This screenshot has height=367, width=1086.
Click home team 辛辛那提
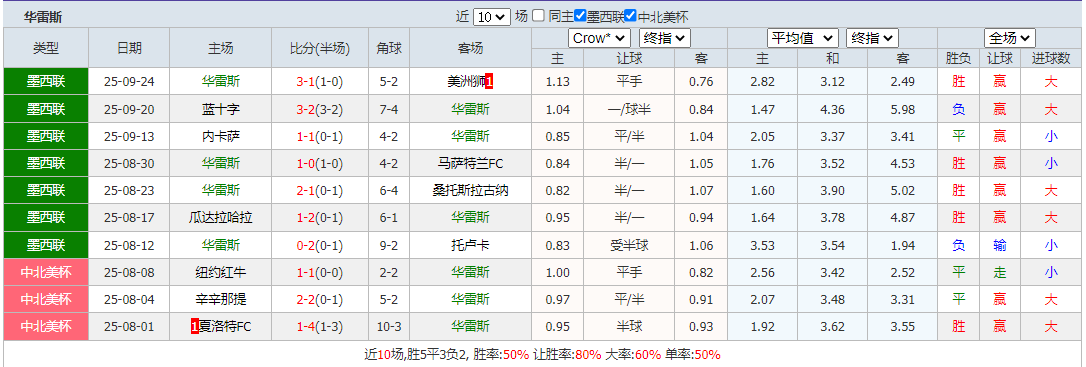pos(221,299)
